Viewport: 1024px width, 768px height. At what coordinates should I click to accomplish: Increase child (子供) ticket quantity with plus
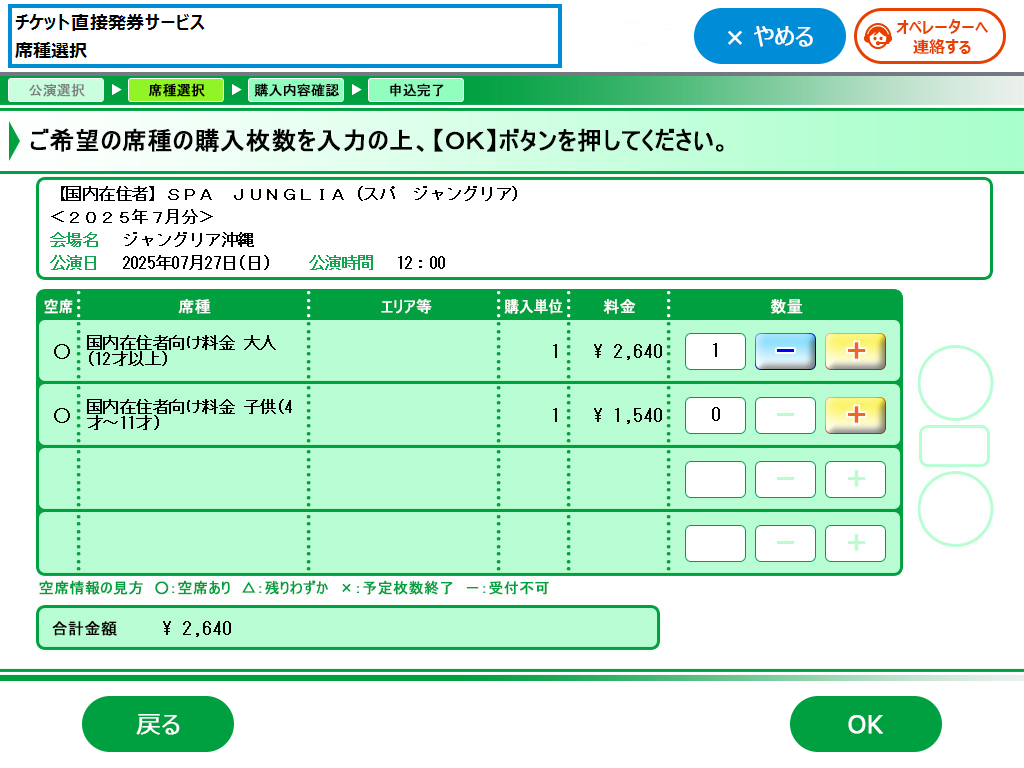coord(856,415)
